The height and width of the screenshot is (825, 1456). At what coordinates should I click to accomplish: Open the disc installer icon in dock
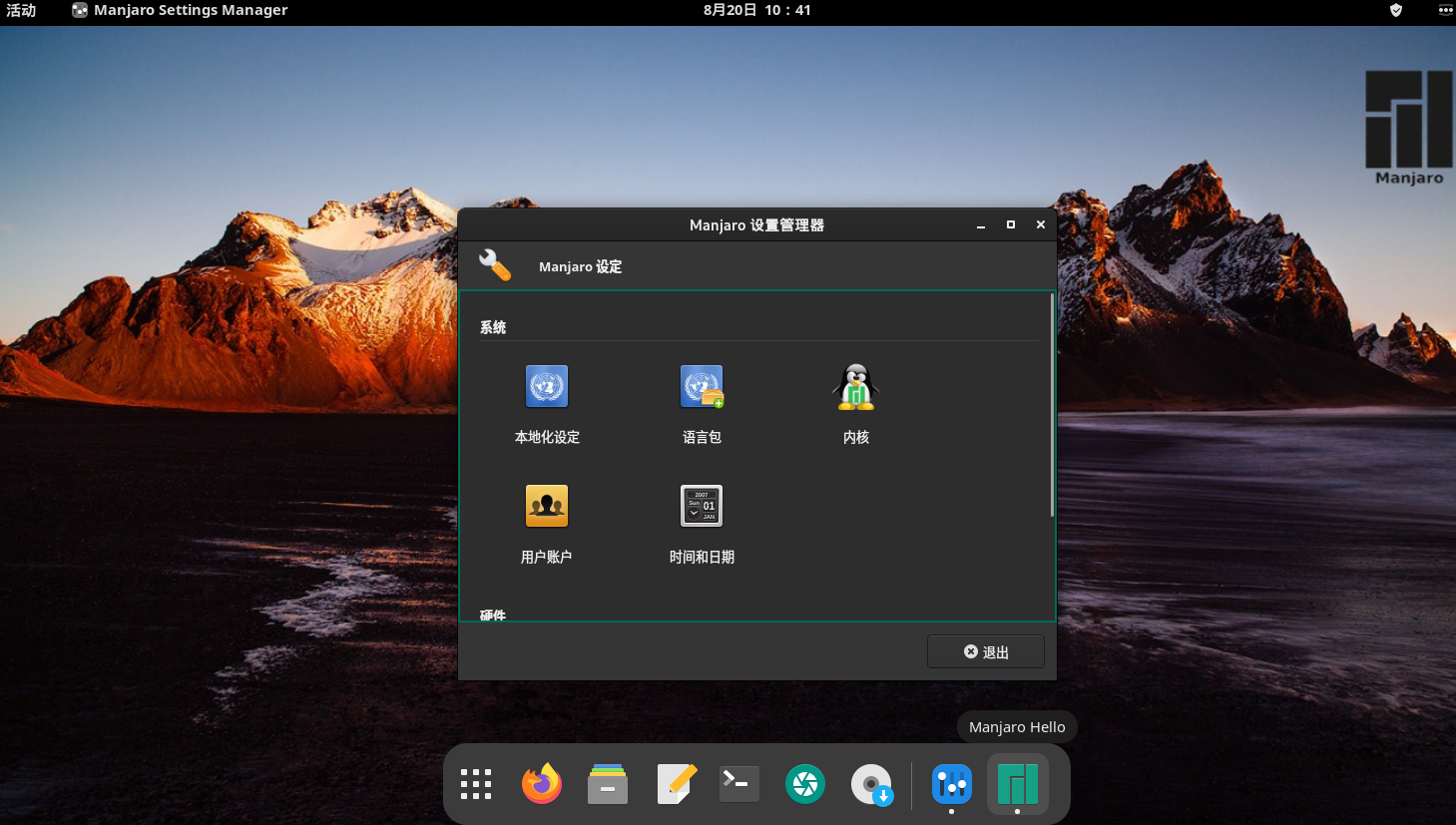[871, 784]
